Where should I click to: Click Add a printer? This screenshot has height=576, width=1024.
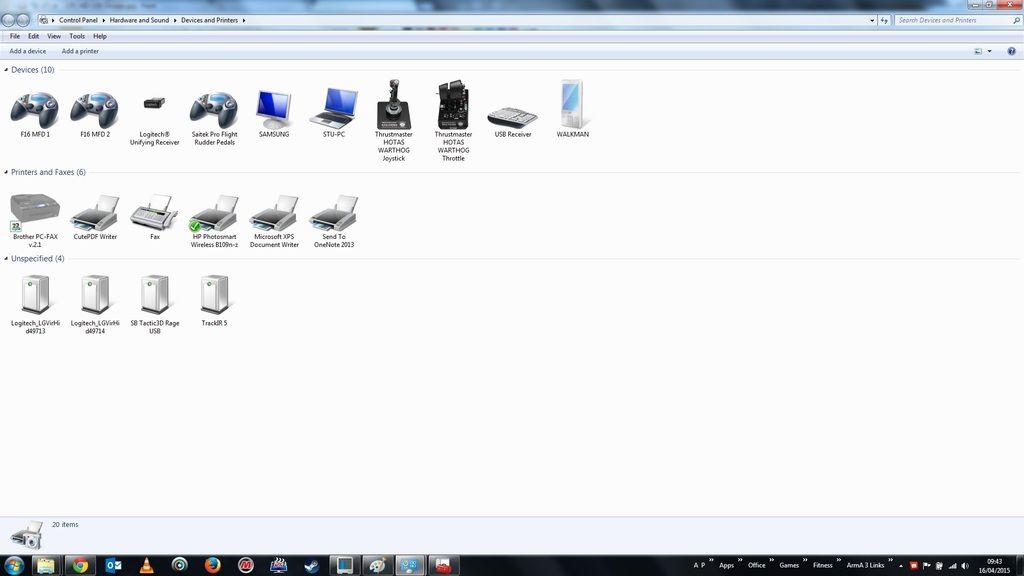point(80,51)
